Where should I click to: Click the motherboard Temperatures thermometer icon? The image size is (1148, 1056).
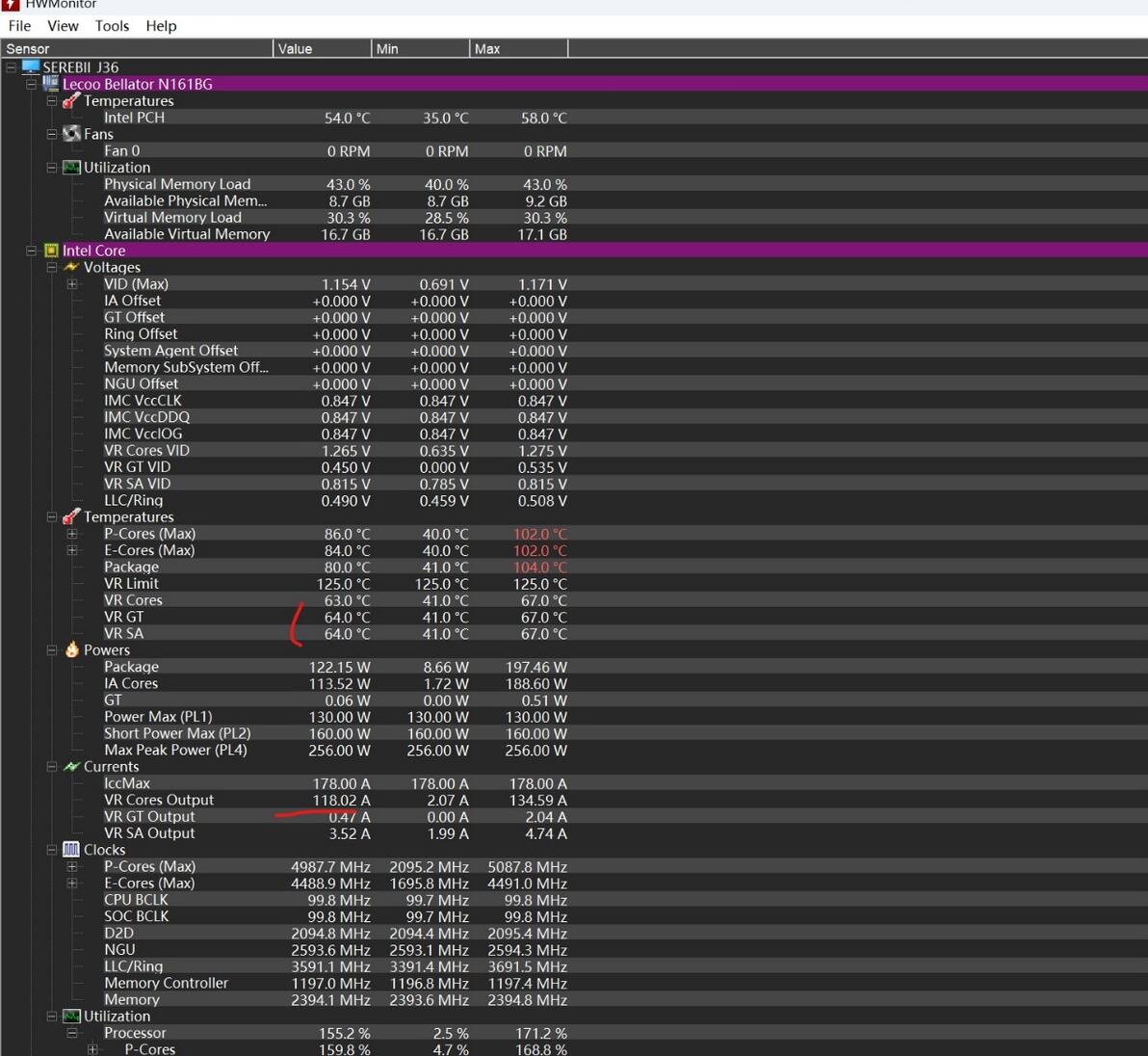click(71, 100)
